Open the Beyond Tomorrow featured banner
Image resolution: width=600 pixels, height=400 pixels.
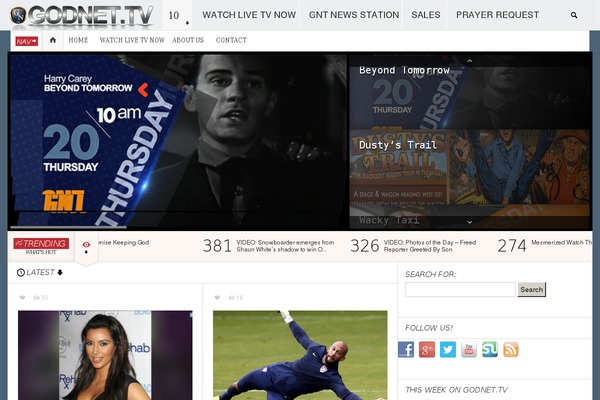pos(178,140)
